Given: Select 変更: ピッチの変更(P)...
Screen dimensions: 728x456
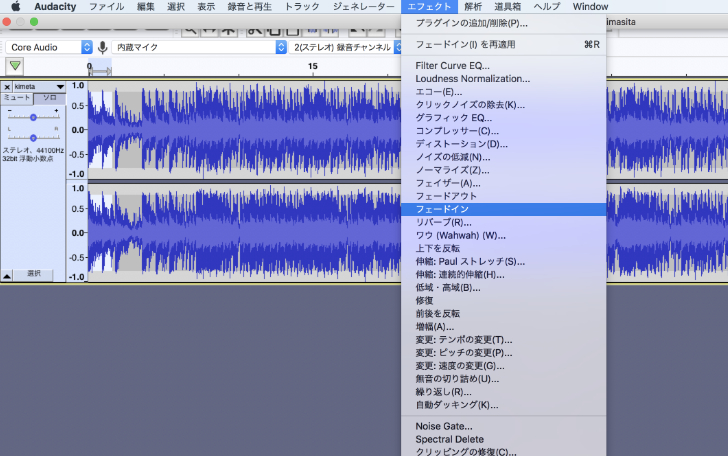Looking at the screenshot, I should tap(504, 352).
